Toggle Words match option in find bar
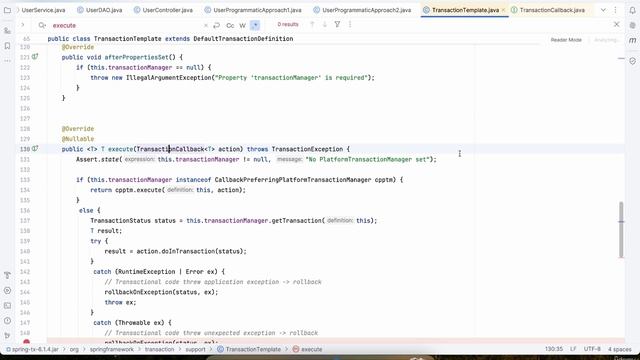 pos(242,25)
